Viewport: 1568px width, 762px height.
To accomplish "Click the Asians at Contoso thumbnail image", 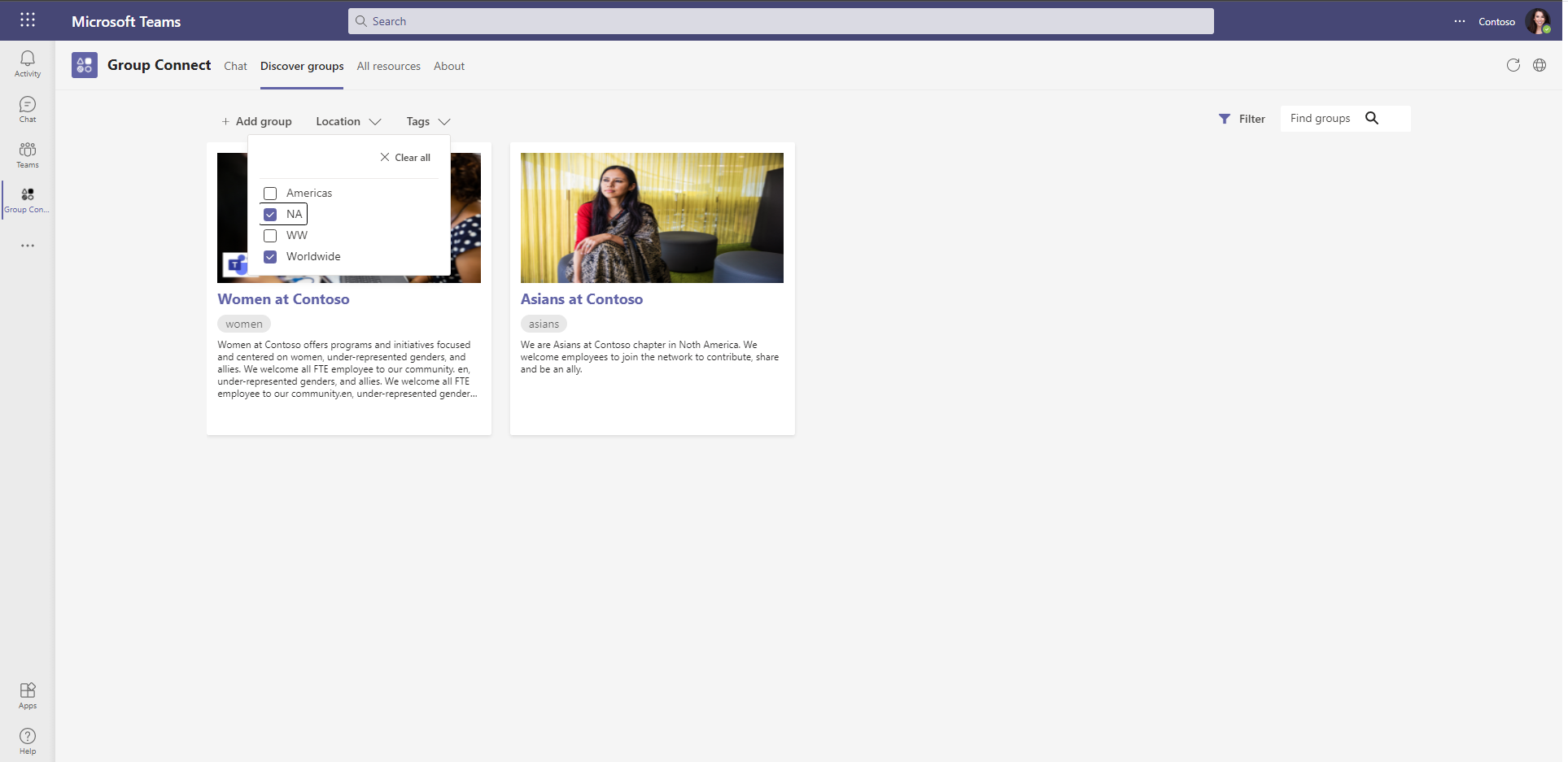I will 652,218.
